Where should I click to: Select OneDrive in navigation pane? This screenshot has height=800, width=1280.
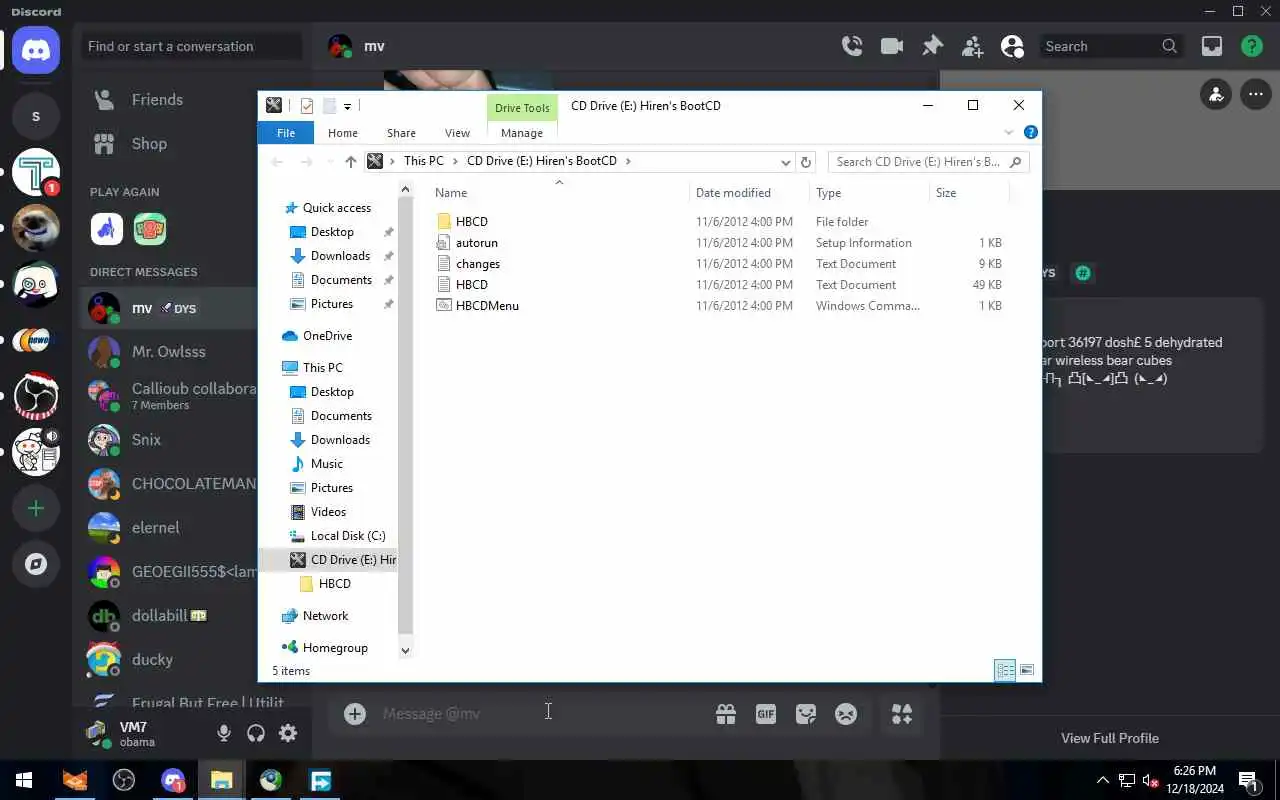tap(327, 336)
